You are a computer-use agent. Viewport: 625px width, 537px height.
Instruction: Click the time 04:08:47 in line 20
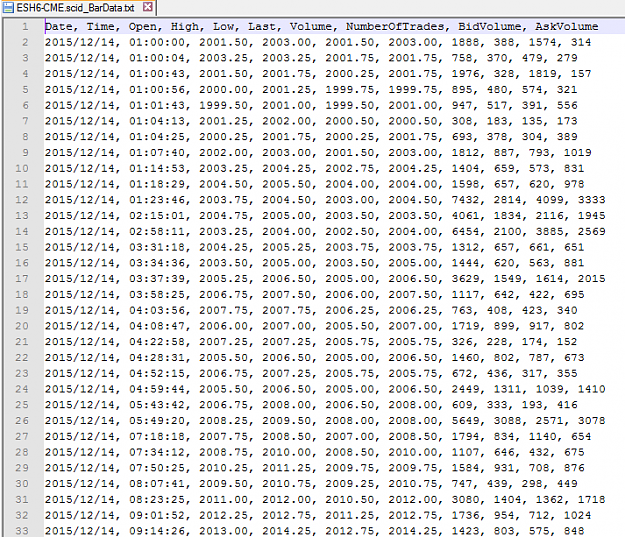pyautogui.click(x=157, y=326)
